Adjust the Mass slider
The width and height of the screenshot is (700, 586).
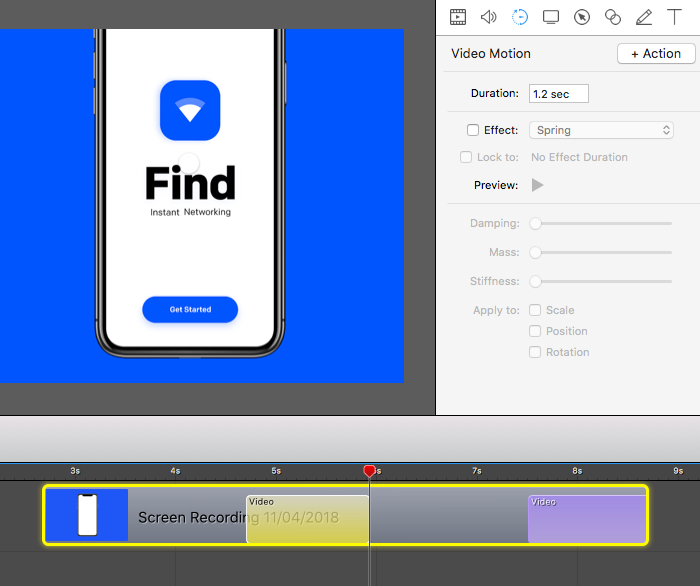pyautogui.click(x=600, y=253)
